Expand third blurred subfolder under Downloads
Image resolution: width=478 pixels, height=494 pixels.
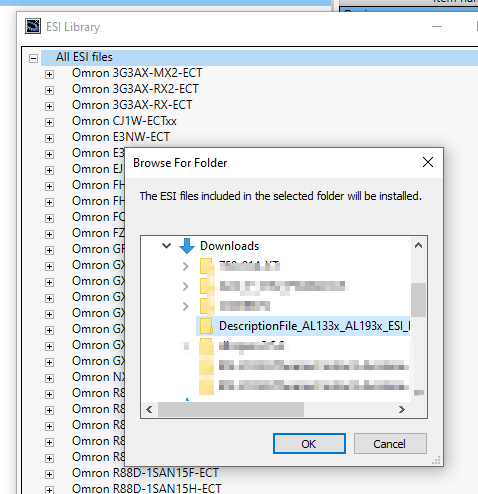click(x=186, y=306)
